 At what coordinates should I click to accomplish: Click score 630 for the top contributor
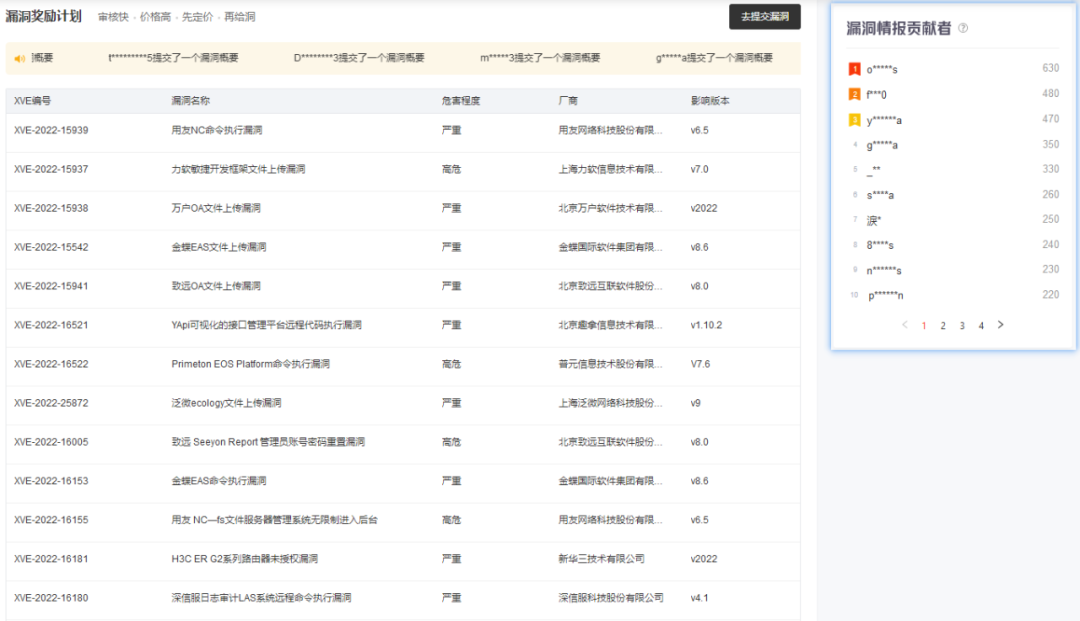[x=1050, y=68]
